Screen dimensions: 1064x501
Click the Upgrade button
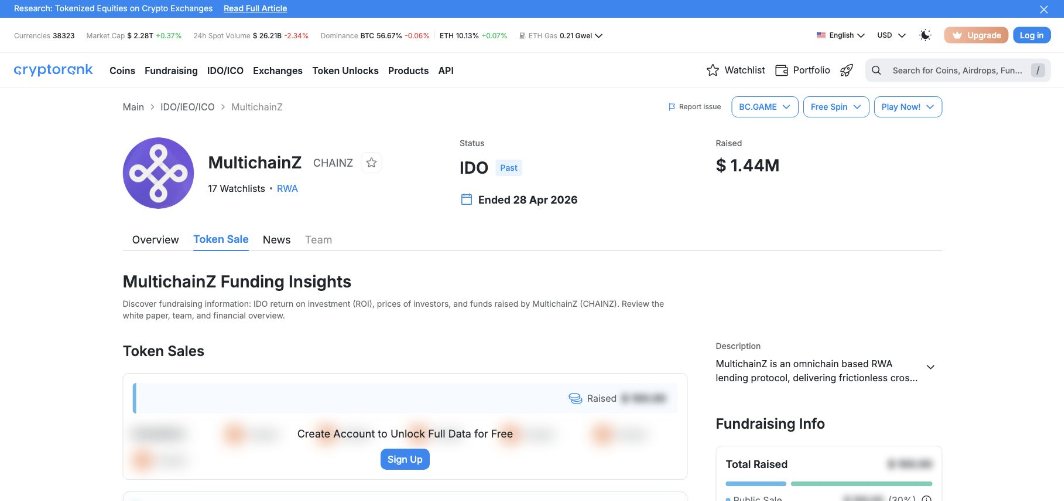click(x=976, y=35)
